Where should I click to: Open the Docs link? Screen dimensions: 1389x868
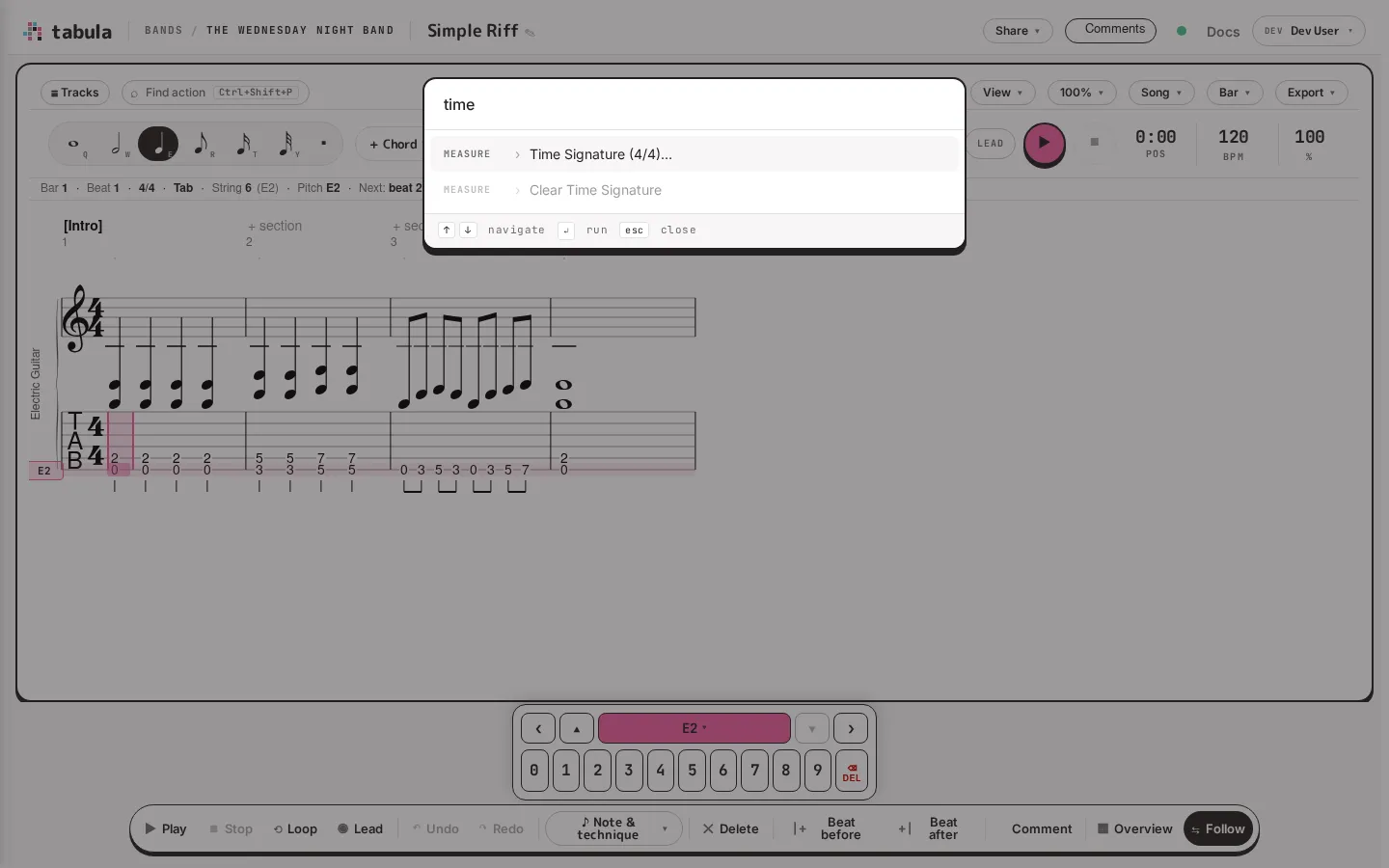coord(1223,32)
